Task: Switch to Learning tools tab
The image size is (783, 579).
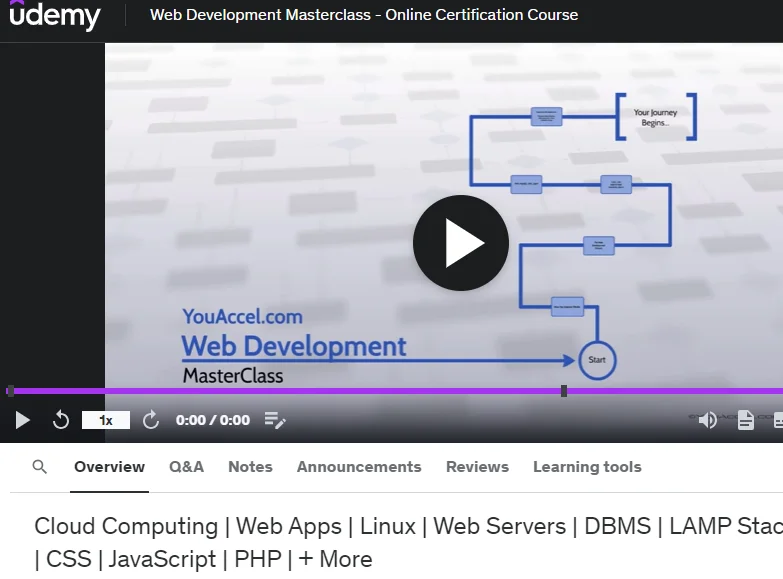Action: [587, 467]
